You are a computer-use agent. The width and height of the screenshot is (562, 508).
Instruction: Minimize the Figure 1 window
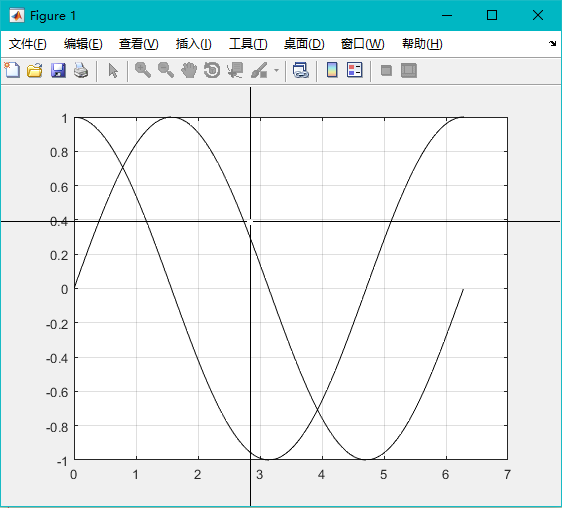(447, 15)
